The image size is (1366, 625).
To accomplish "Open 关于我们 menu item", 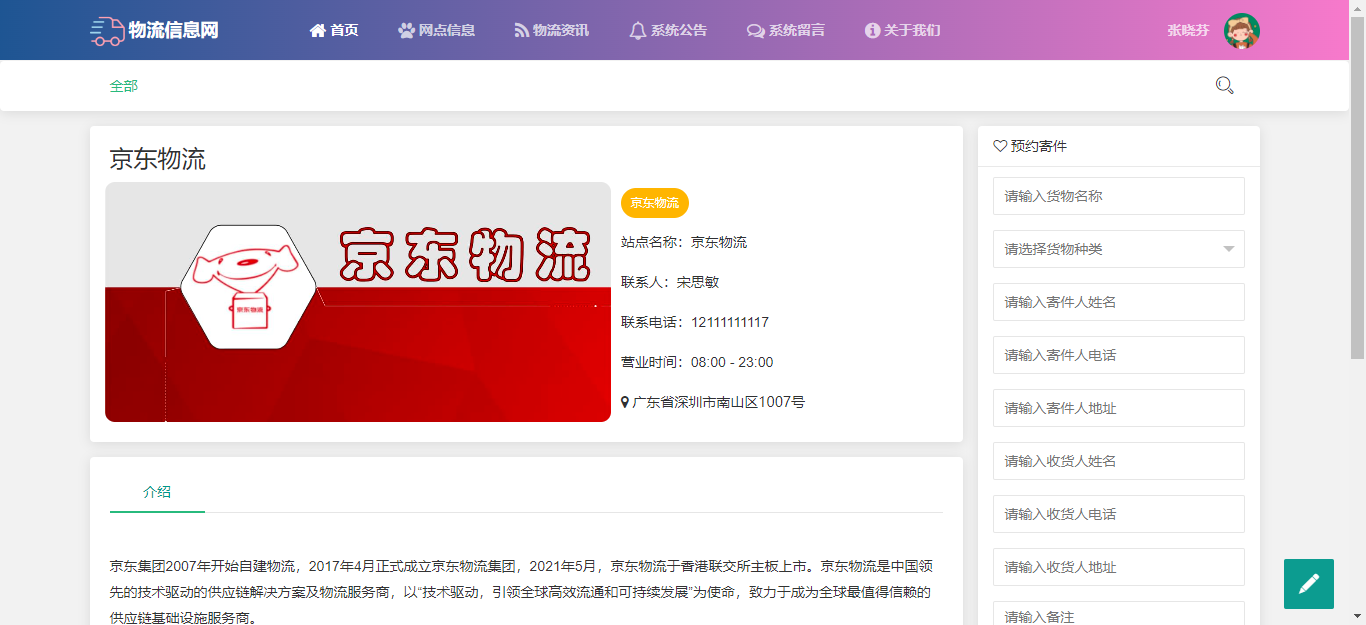I will pyautogui.click(x=912, y=31).
